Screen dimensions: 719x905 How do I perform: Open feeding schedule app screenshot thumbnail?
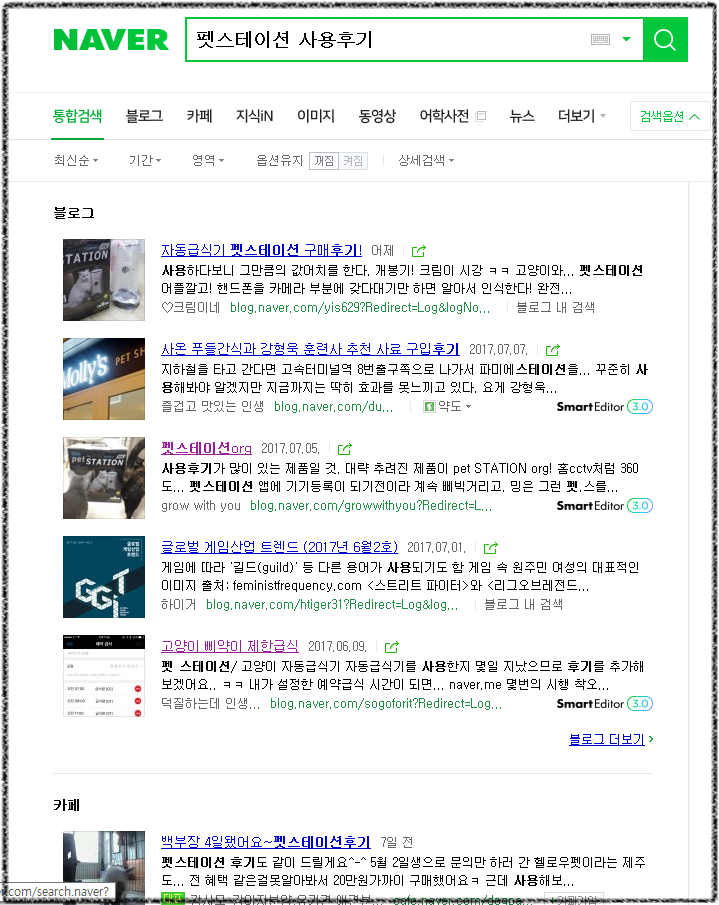coord(104,676)
